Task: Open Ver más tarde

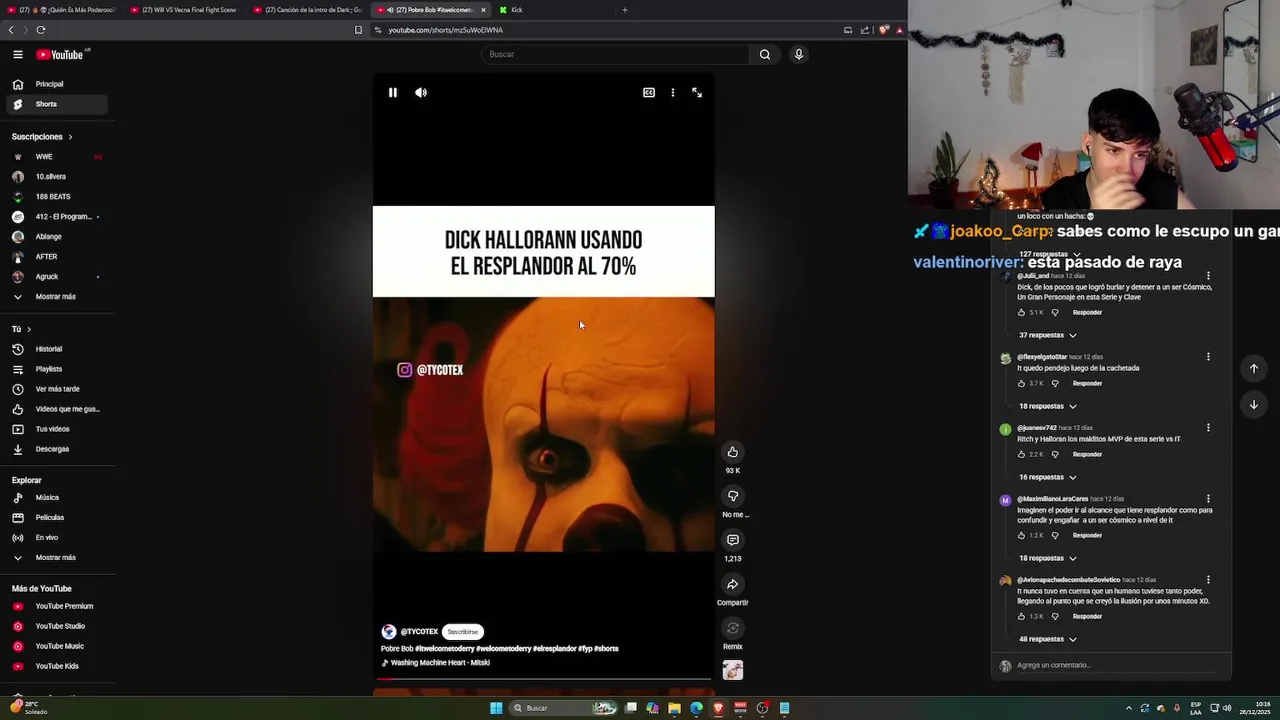Action: pos(56,389)
